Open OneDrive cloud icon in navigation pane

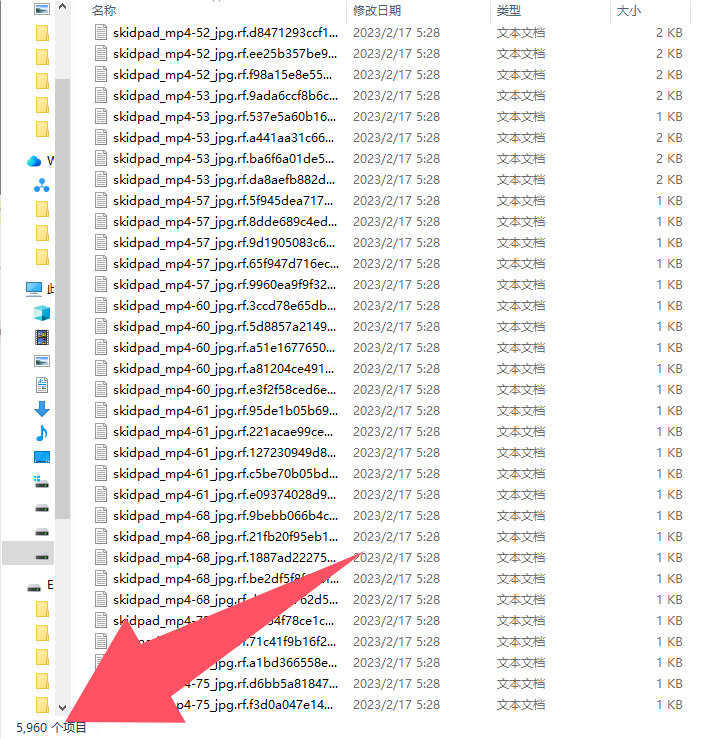click(x=34, y=161)
